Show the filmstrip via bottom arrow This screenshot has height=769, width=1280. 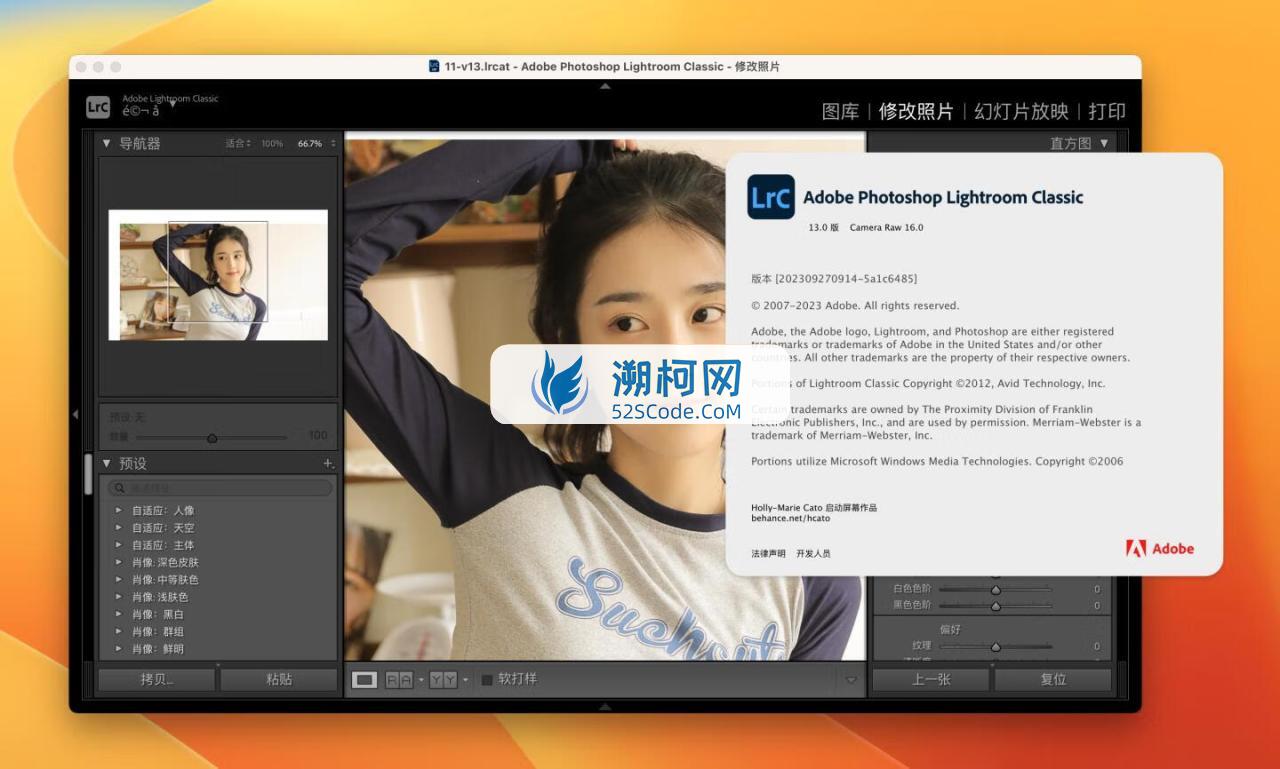pos(605,706)
